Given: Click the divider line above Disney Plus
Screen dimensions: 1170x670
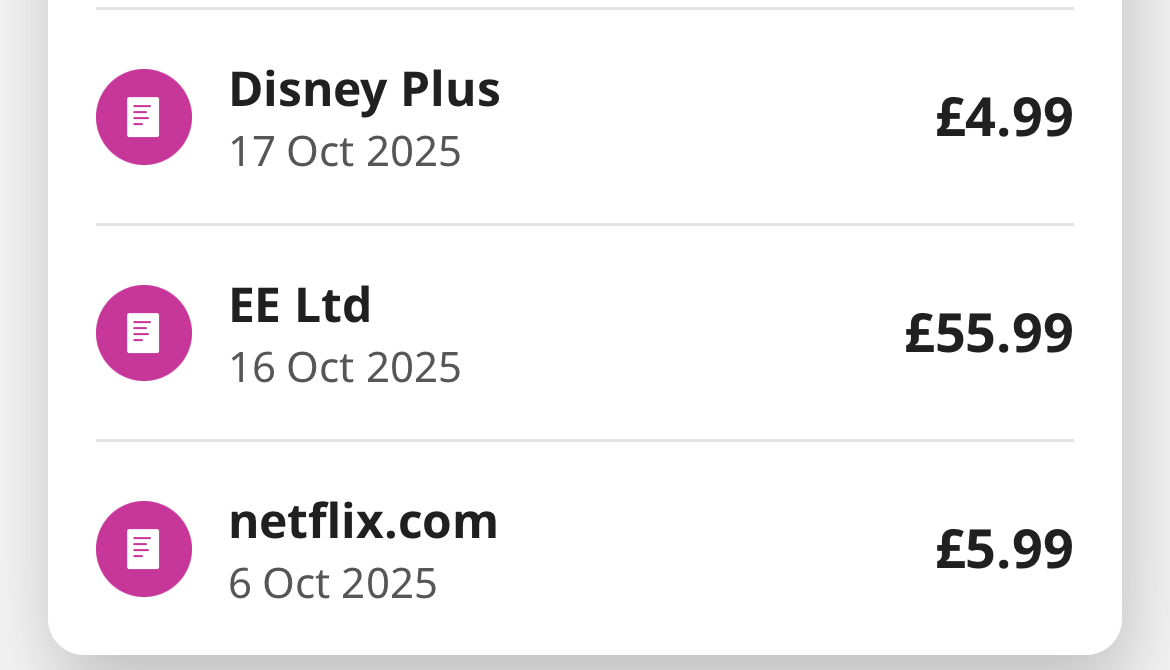Looking at the screenshot, I should point(585,9).
